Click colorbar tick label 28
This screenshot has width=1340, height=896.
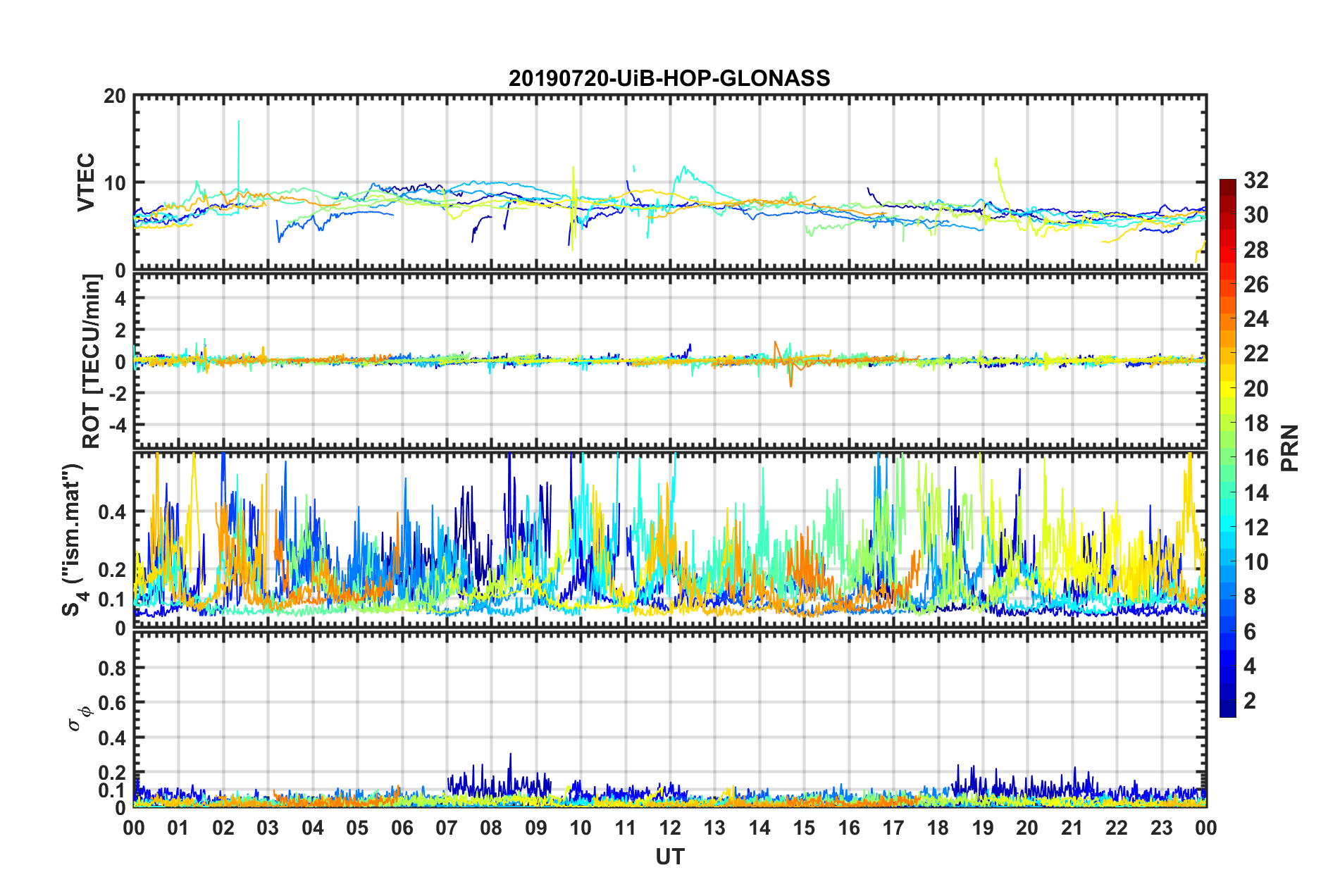click(1256, 250)
